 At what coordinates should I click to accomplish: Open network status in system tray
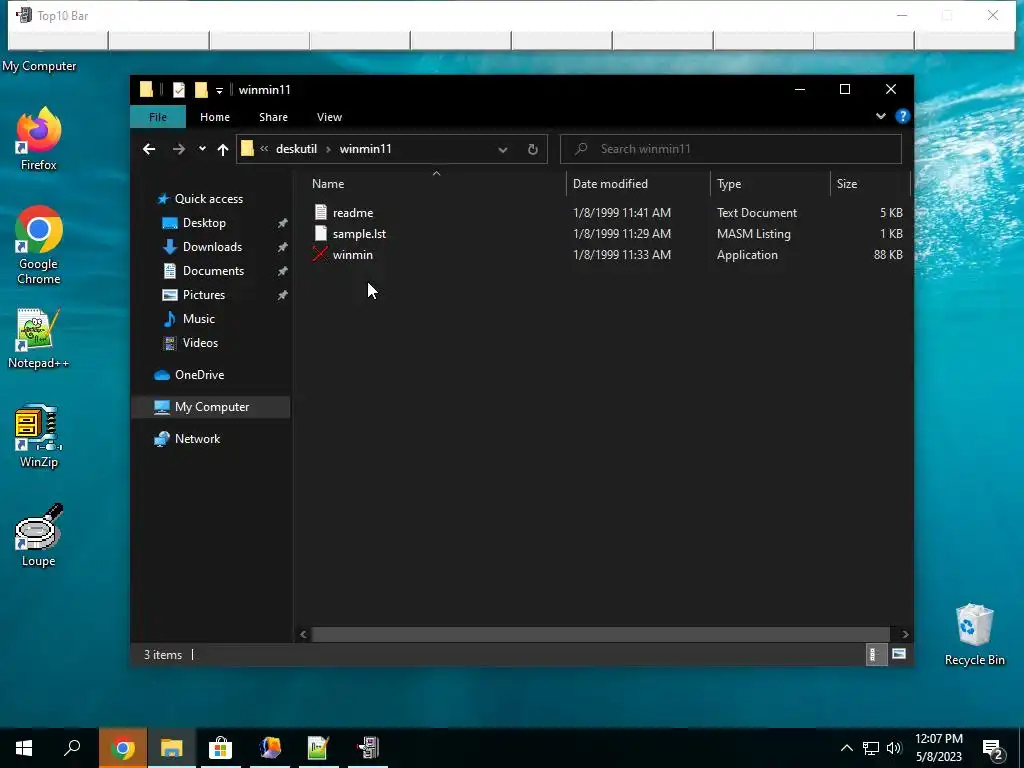[x=871, y=748]
